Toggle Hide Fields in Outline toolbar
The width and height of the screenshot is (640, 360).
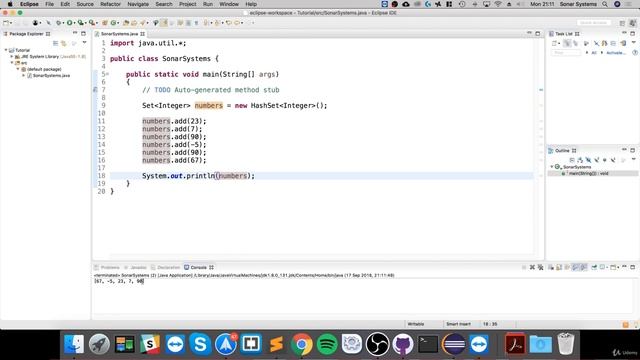(x=589, y=160)
